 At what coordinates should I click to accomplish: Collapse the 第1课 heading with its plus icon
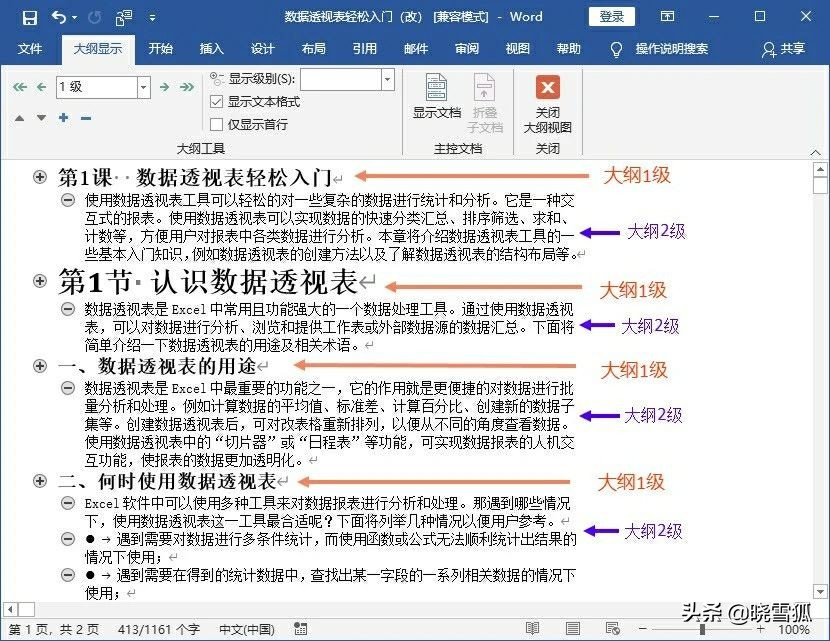tap(39, 177)
